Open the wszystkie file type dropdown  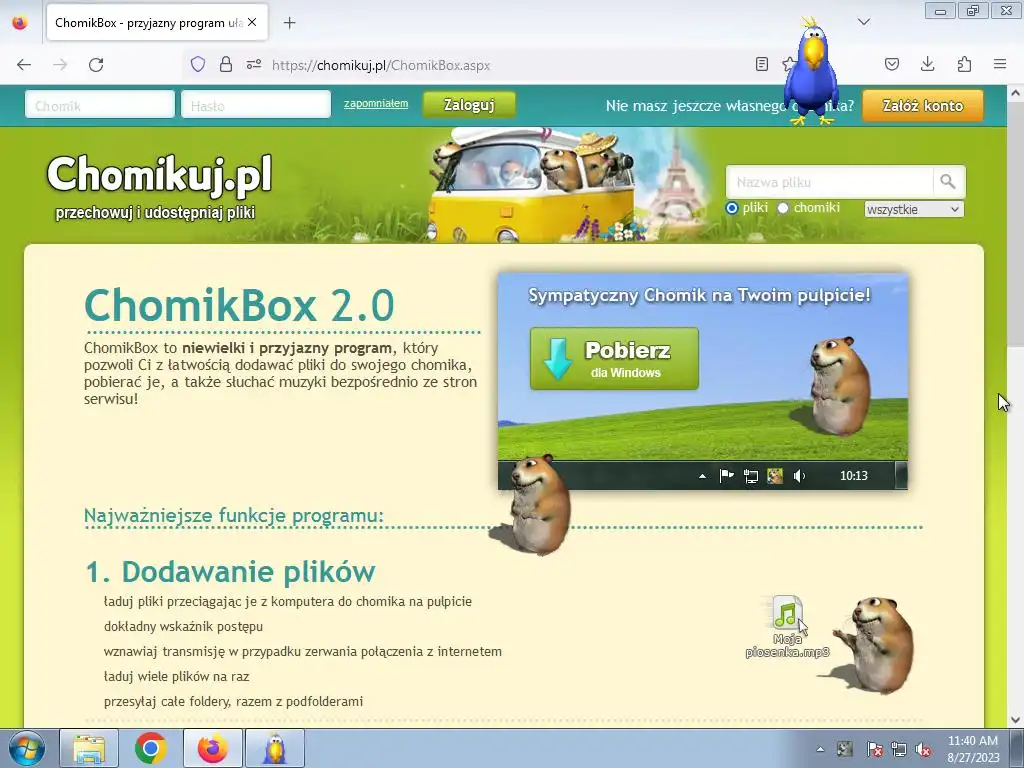[914, 210]
